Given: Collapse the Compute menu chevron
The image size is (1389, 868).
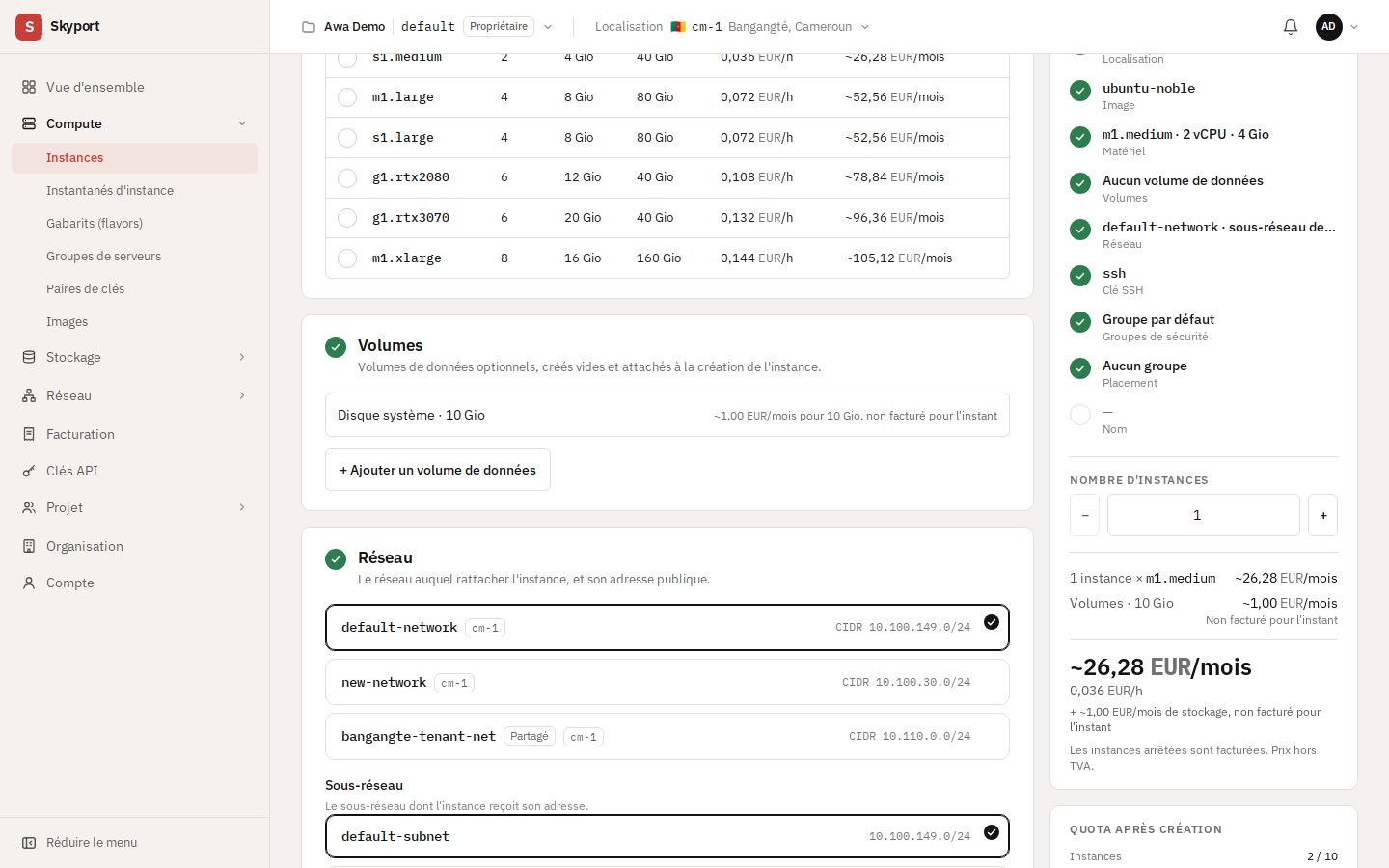Looking at the screenshot, I should coord(242,123).
